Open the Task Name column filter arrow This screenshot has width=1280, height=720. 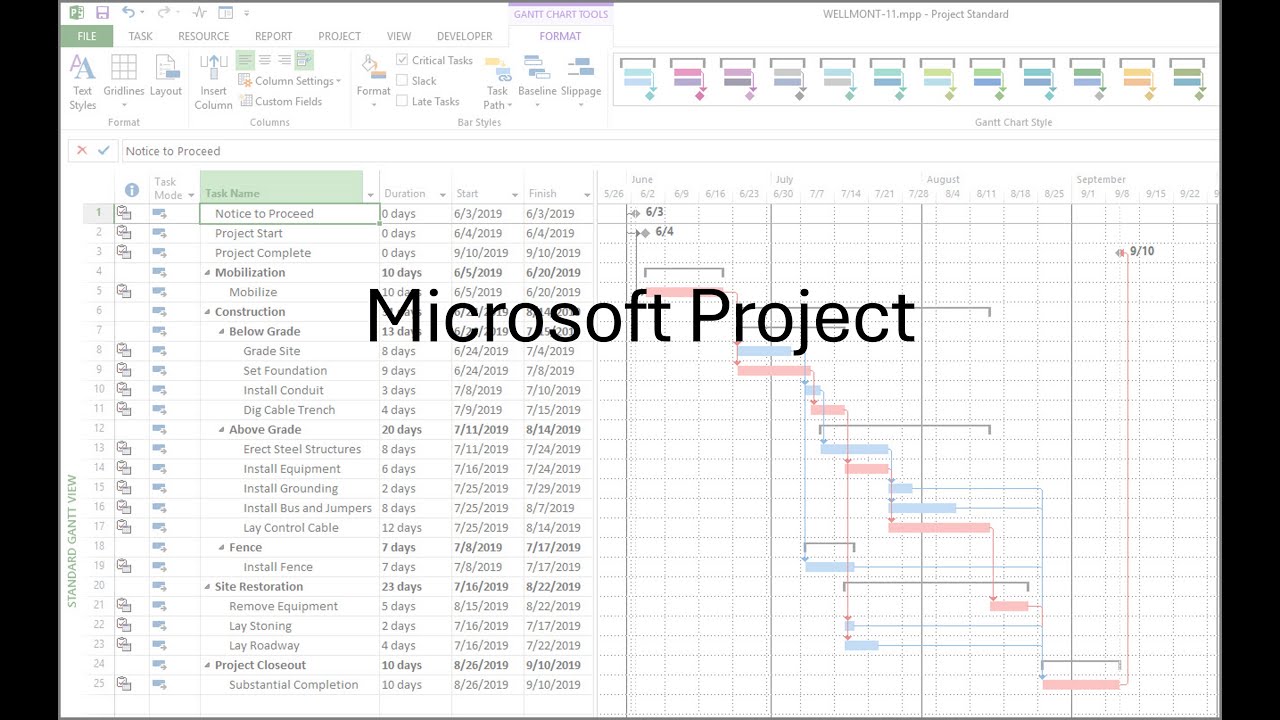click(371, 194)
